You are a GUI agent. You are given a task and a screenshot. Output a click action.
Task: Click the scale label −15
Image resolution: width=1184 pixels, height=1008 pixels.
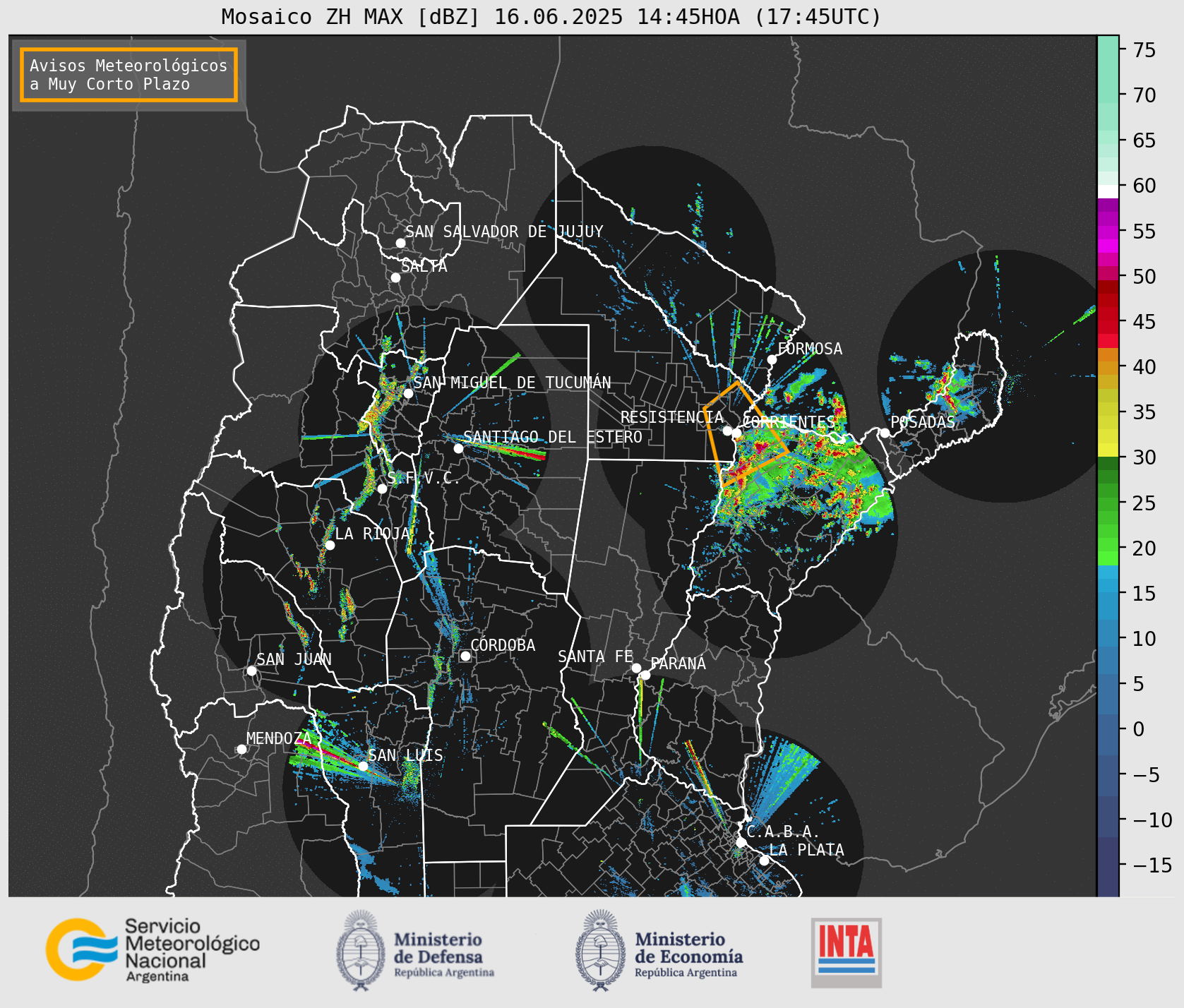1152,865
